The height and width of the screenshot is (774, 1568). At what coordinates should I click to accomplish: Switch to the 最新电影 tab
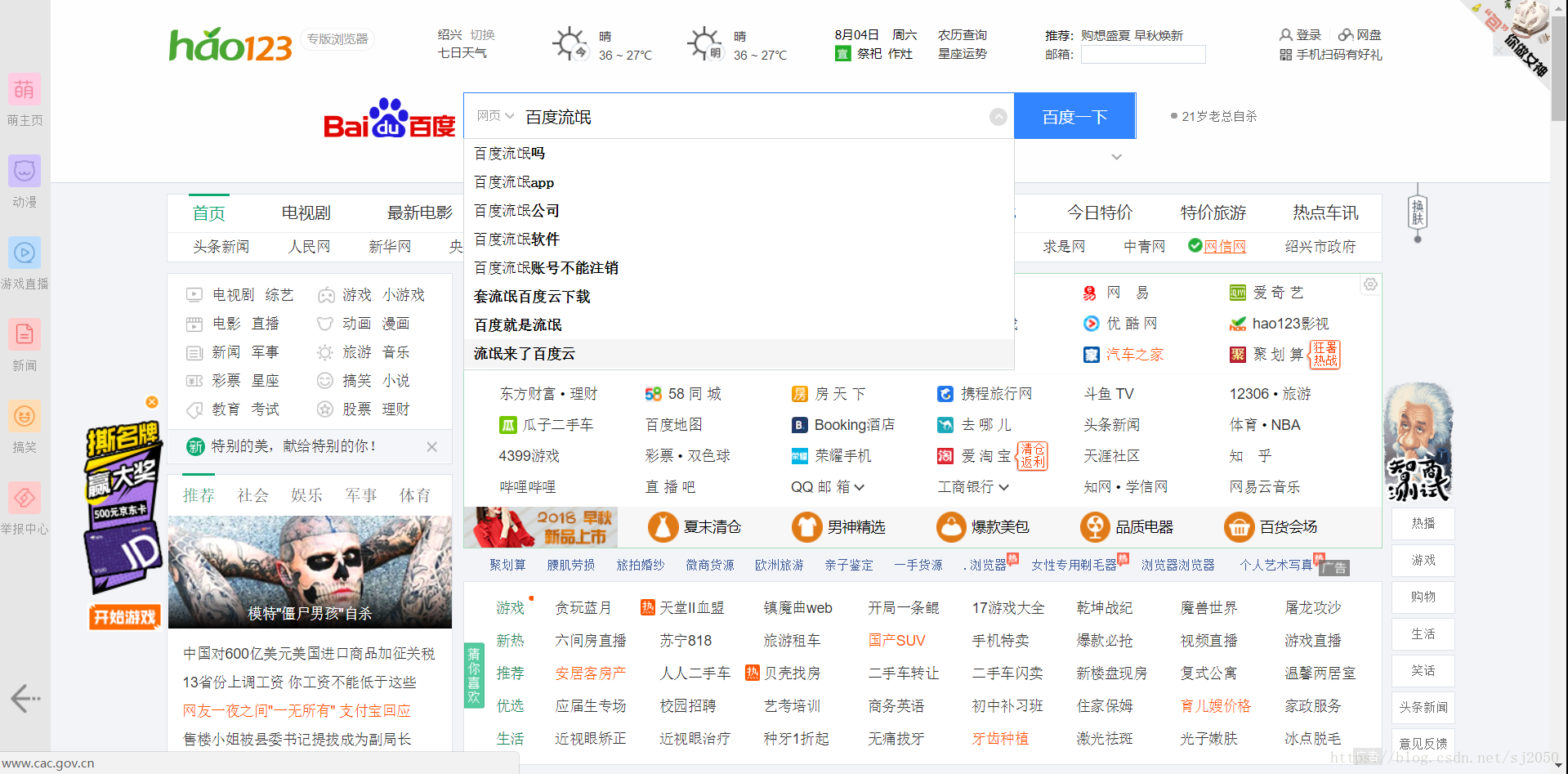pos(419,213)
